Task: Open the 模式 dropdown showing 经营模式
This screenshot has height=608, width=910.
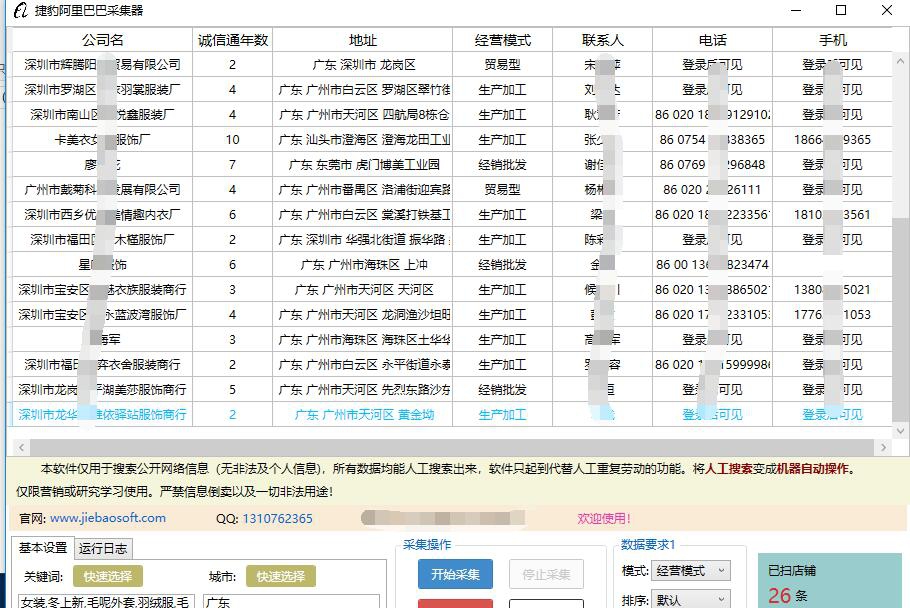Action: coord(690,571)
